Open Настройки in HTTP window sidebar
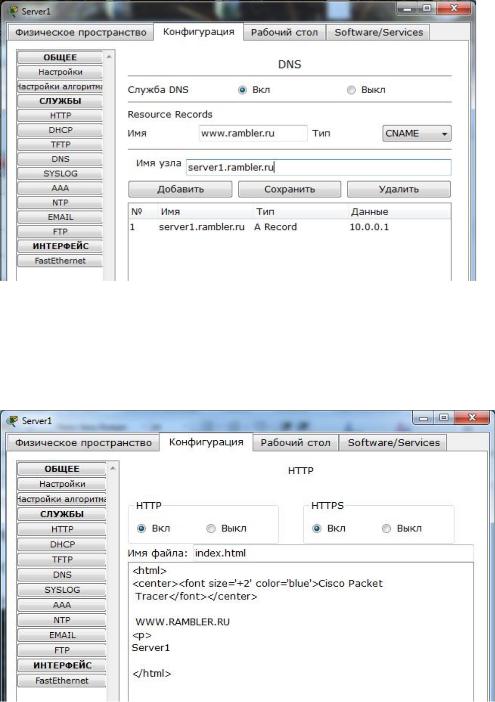 click(x=62, y=484)
